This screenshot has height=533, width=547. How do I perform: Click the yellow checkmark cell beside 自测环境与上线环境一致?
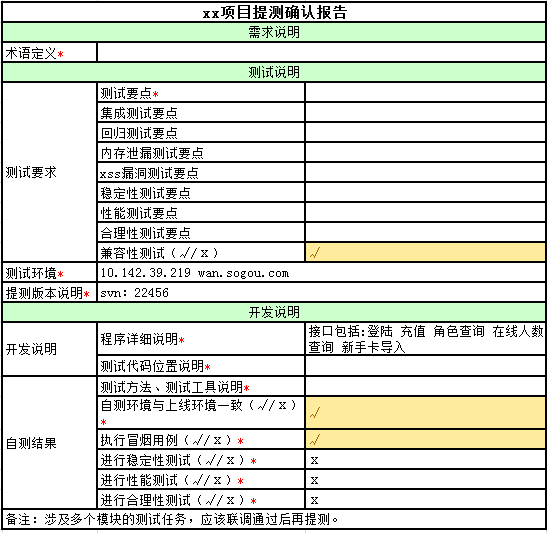pos(425,412)
